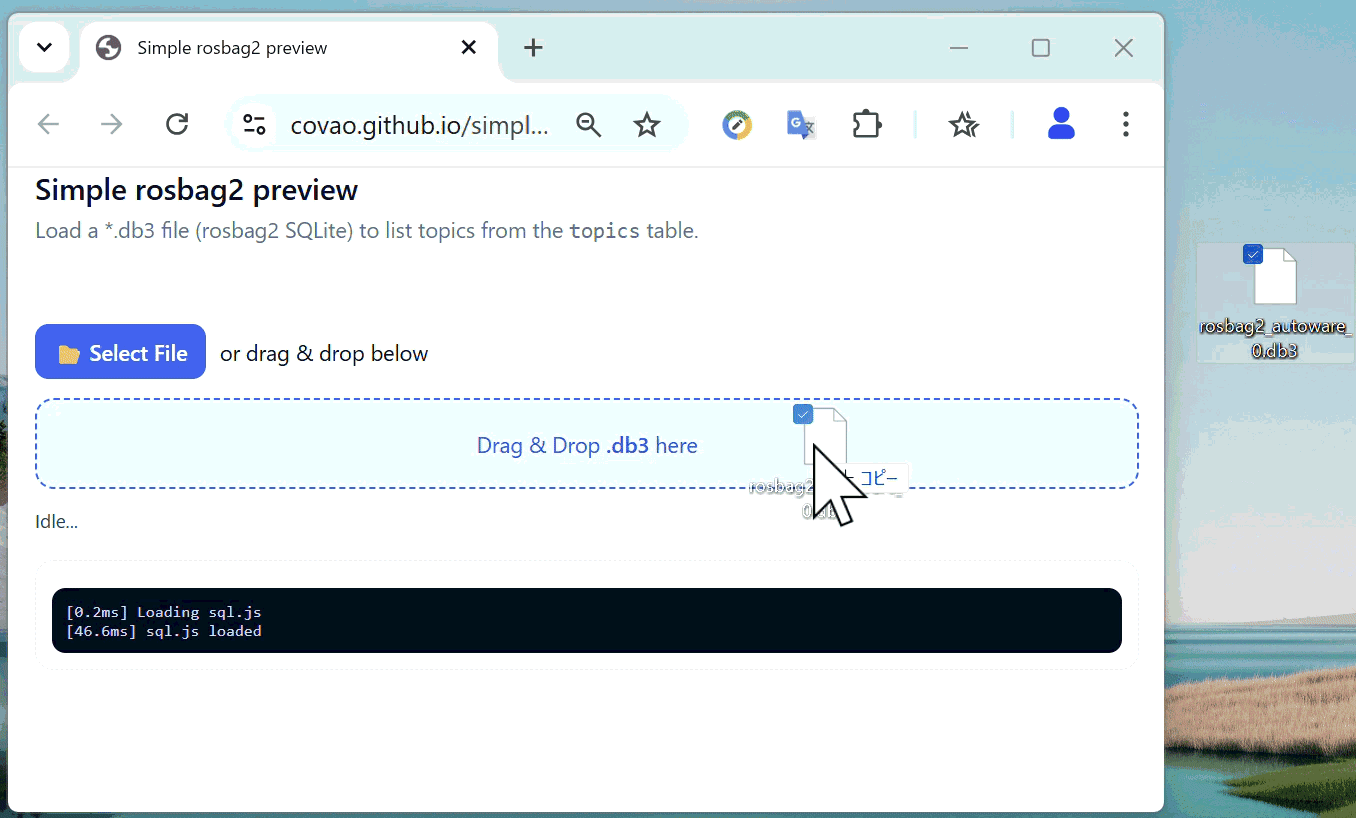
Task: Uncheck the rosbag2_autoware_0.db3 selection checkbox
Action: 1252,254
